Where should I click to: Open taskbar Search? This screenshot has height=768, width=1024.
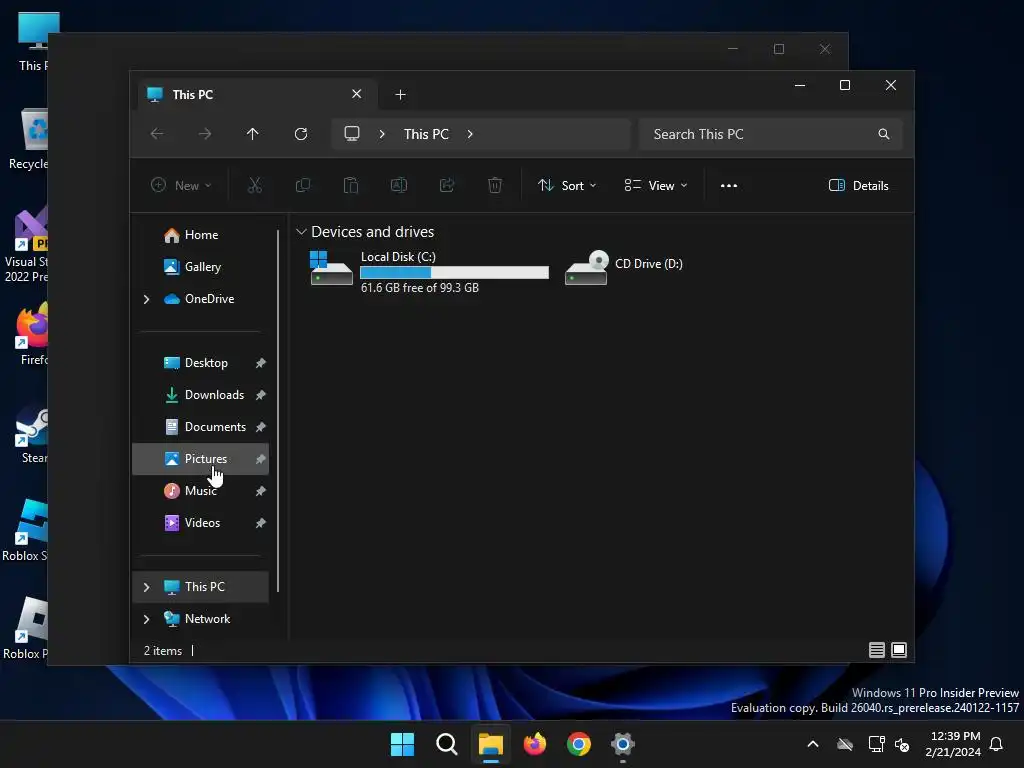(x=447, y=744)
